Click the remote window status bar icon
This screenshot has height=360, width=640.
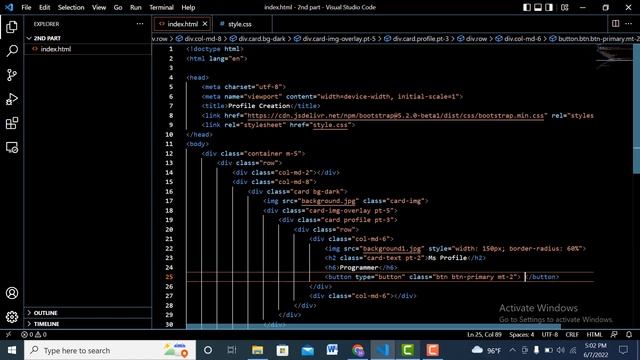coord(8,335)
